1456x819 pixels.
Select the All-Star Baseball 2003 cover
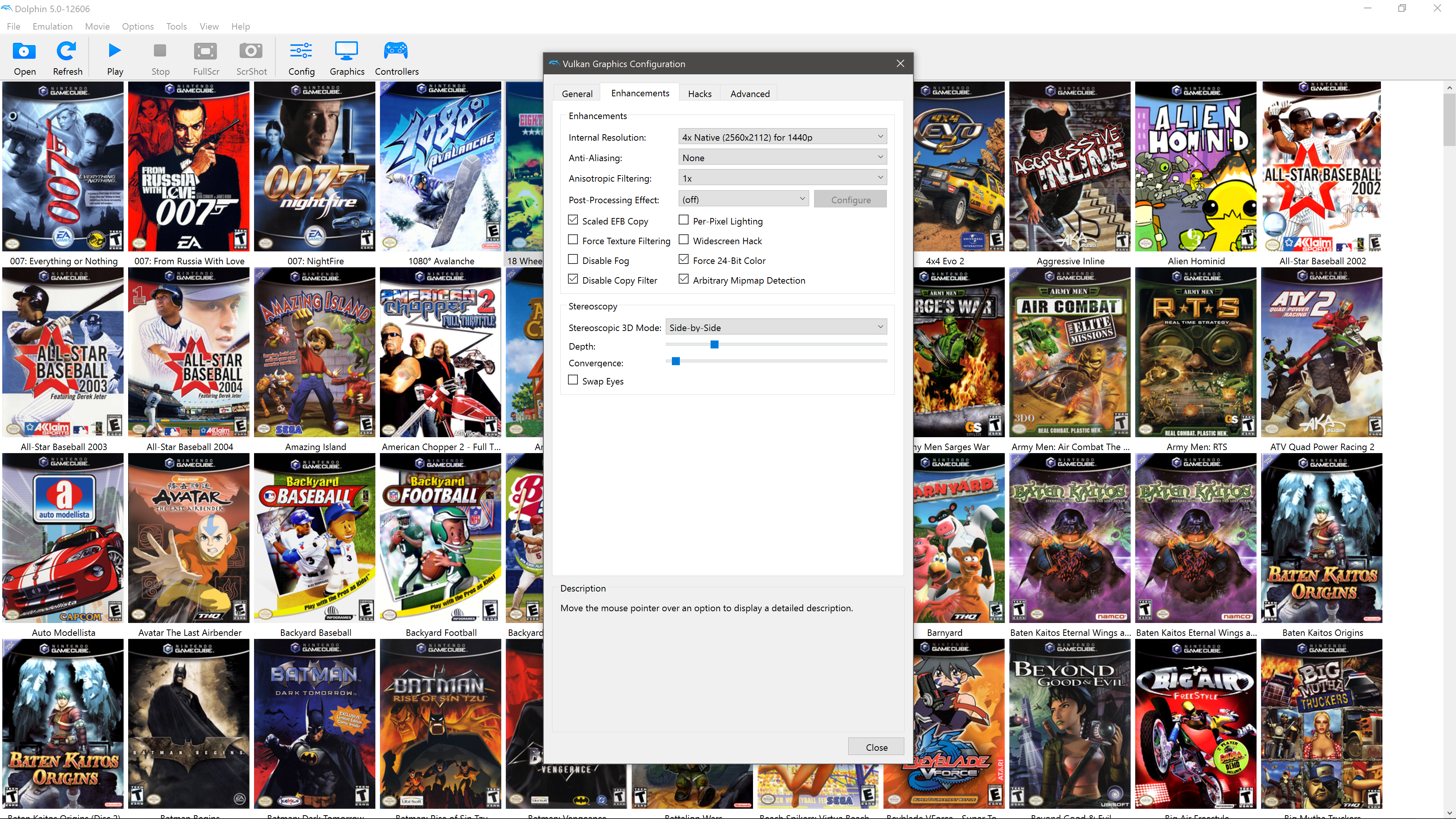point(63,352)
